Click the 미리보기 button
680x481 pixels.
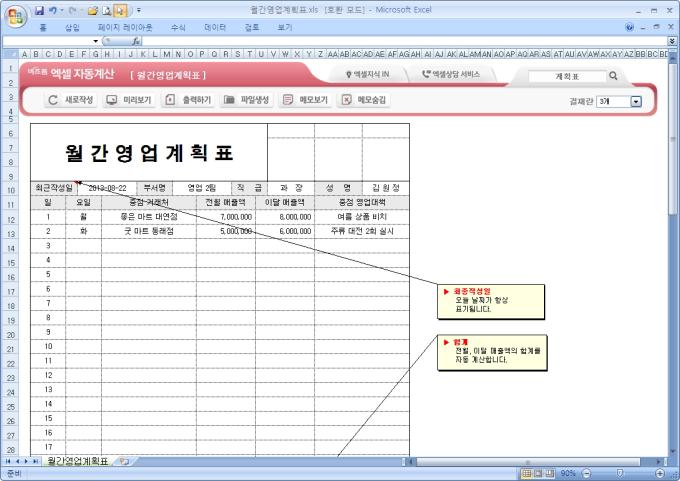tap(129, 100)
